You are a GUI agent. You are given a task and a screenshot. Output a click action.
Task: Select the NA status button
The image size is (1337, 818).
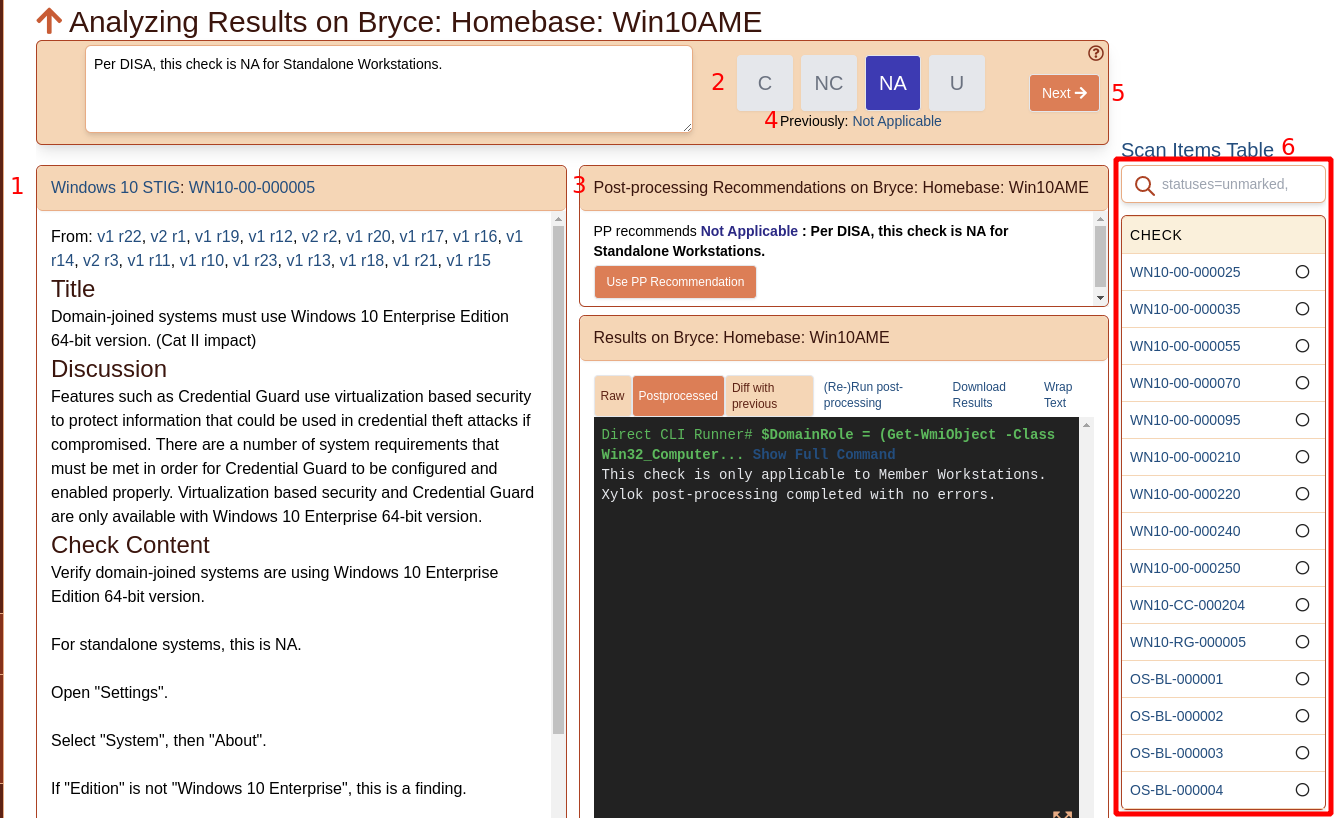point(893,83)
